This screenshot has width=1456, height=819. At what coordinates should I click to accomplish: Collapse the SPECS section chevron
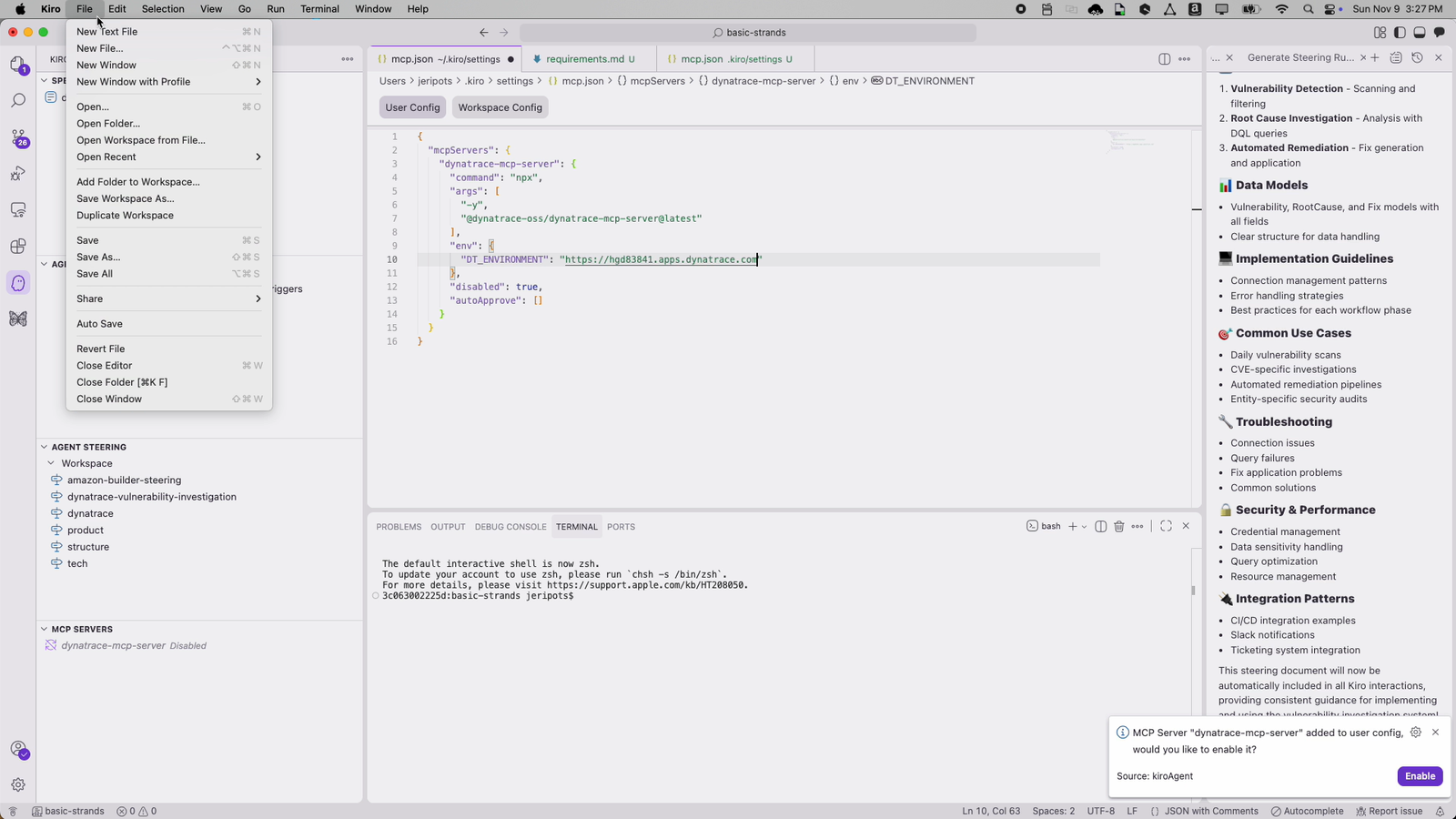tap(44, 80)
